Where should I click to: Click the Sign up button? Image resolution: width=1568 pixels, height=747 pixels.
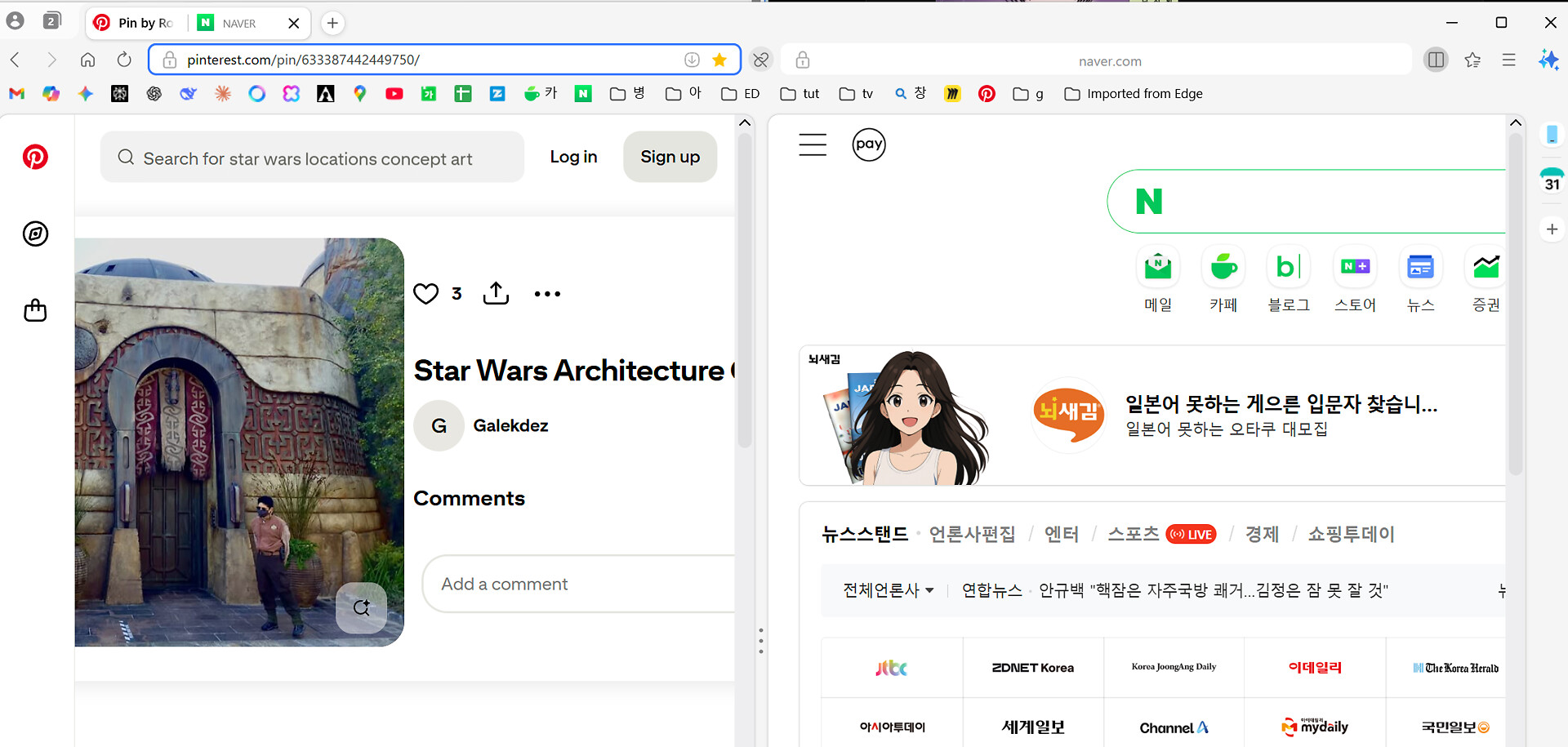point(670,157)
